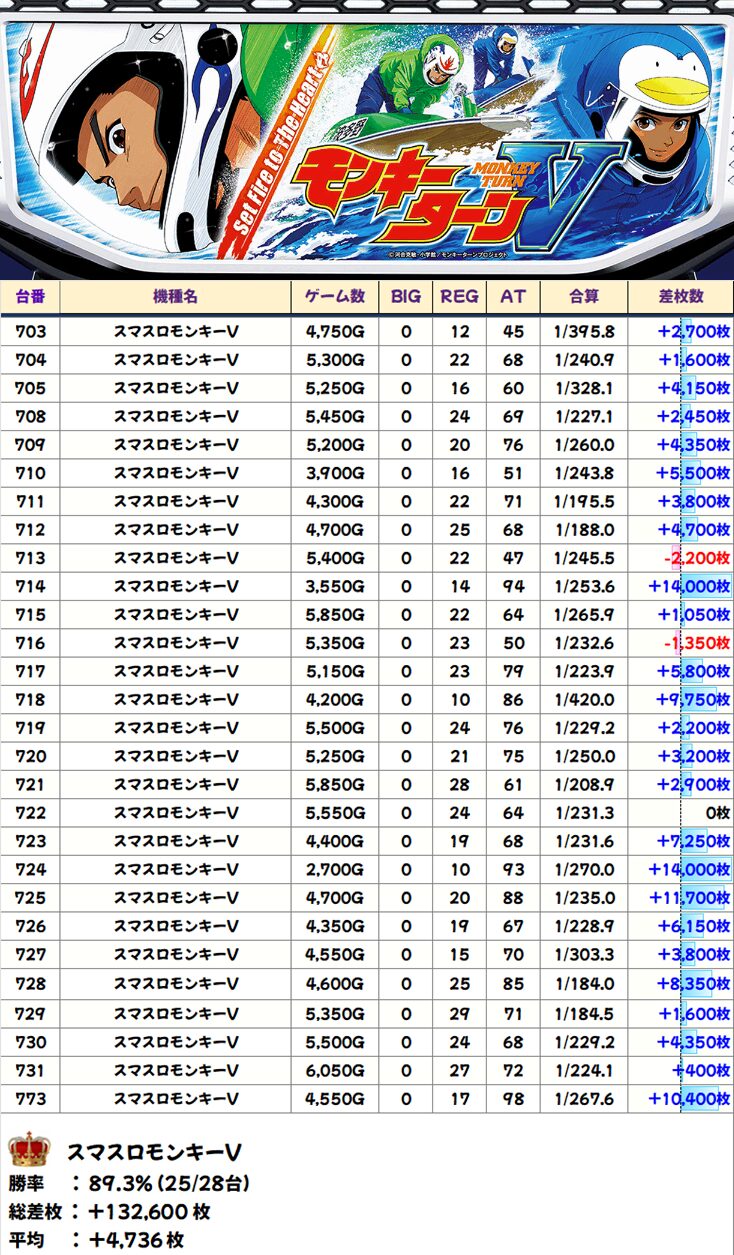Select machine number 722

pos(30,813)
